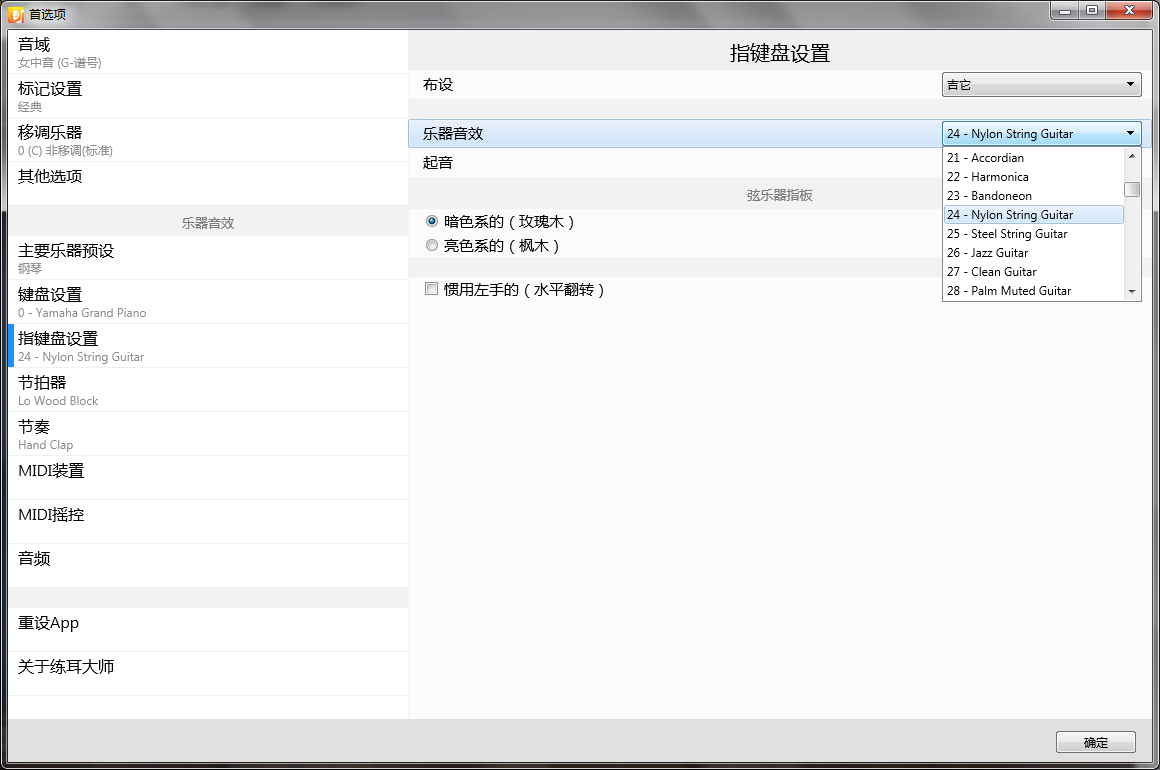Choose 27 - Clean Guitar from the list

pyautogui.click(x=1033, y=271)
